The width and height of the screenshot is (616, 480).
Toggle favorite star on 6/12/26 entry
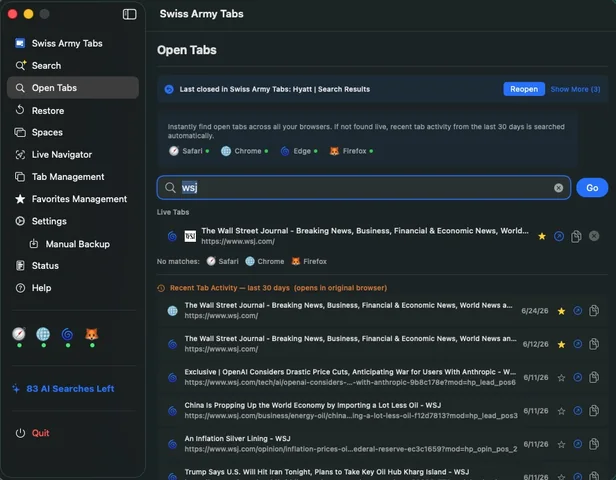click(561, 344)
